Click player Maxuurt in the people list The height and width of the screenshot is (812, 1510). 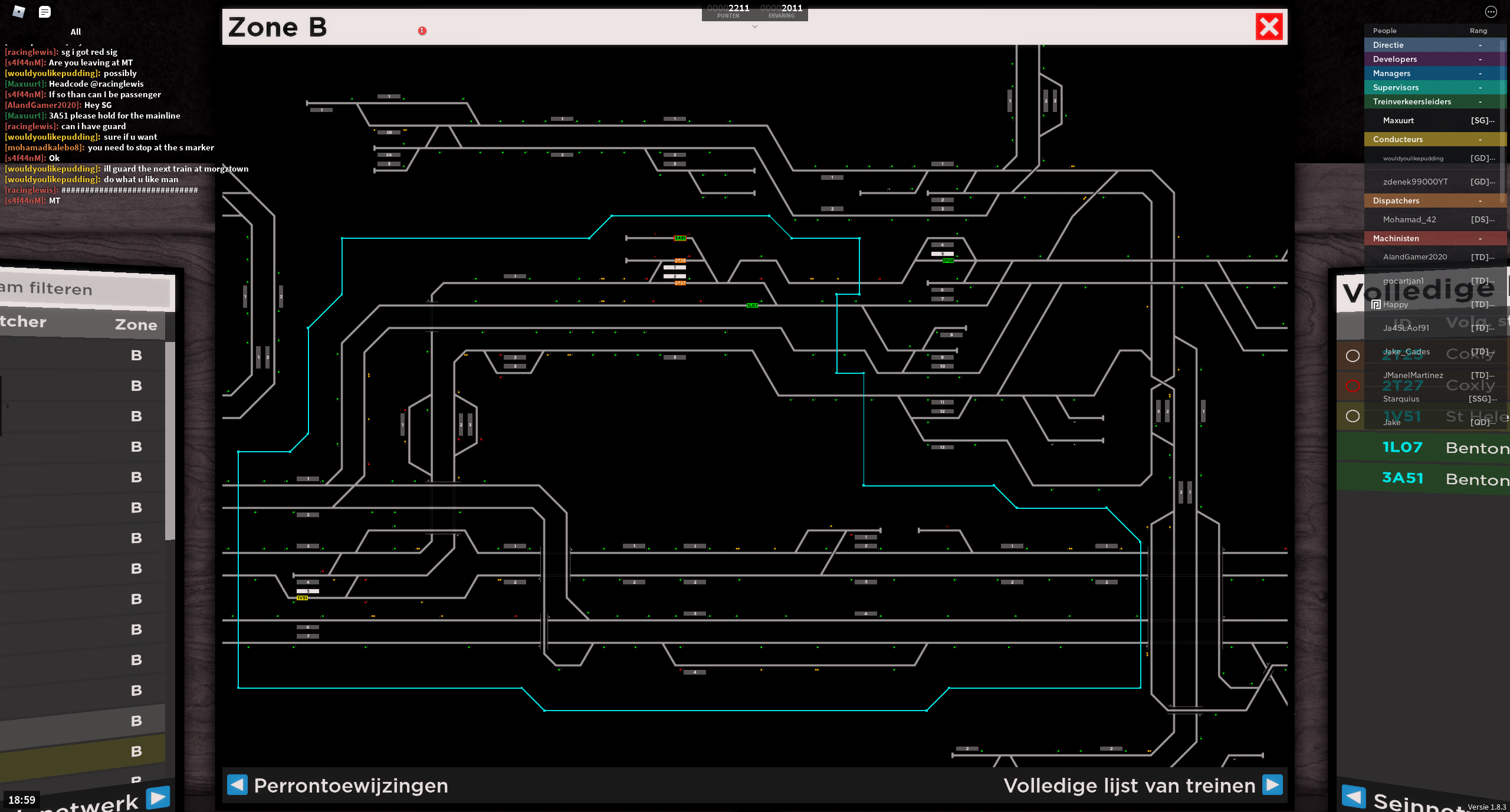click(x=1398, y=120)
